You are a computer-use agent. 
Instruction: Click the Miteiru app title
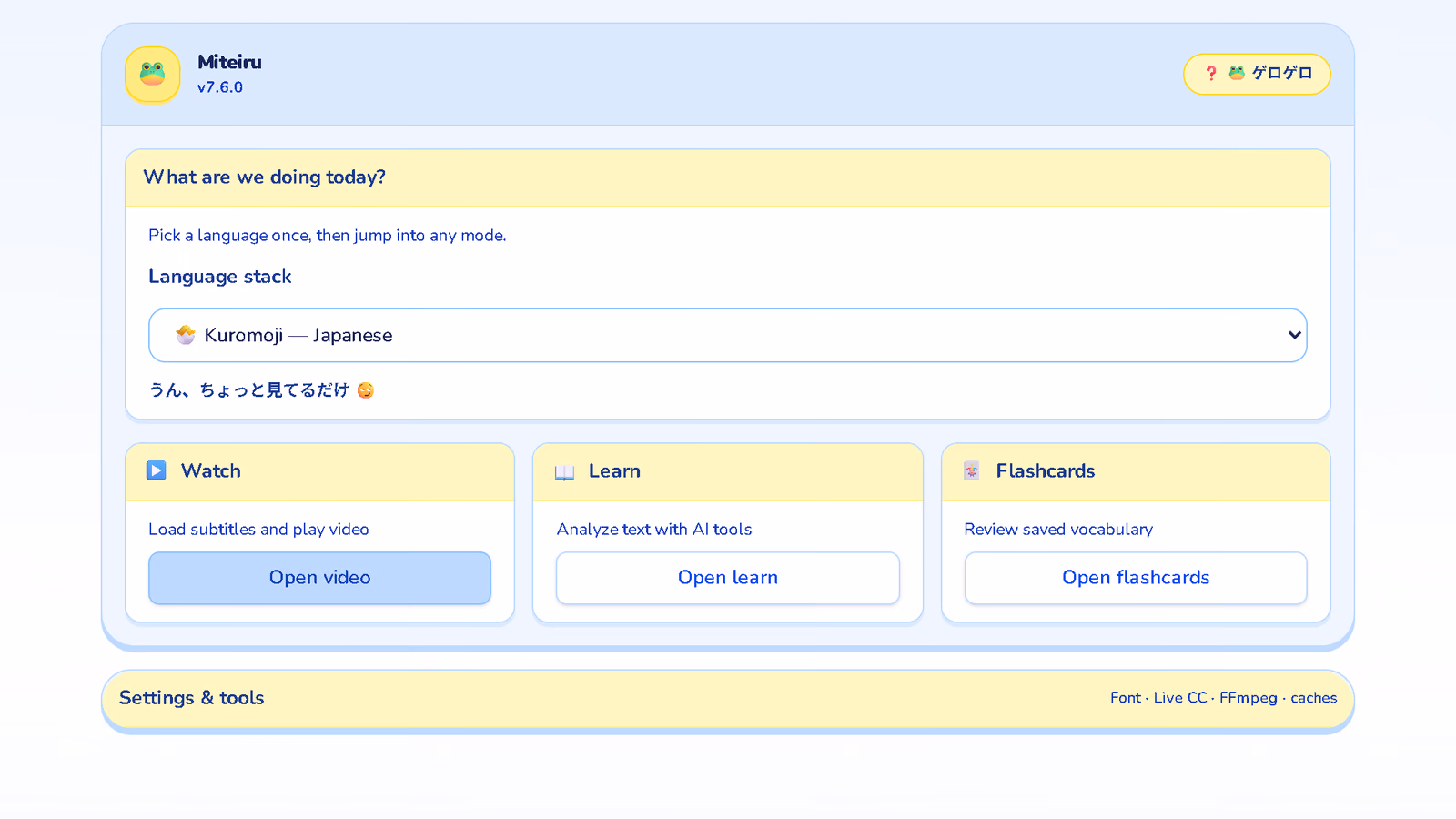tap(229, 62)
